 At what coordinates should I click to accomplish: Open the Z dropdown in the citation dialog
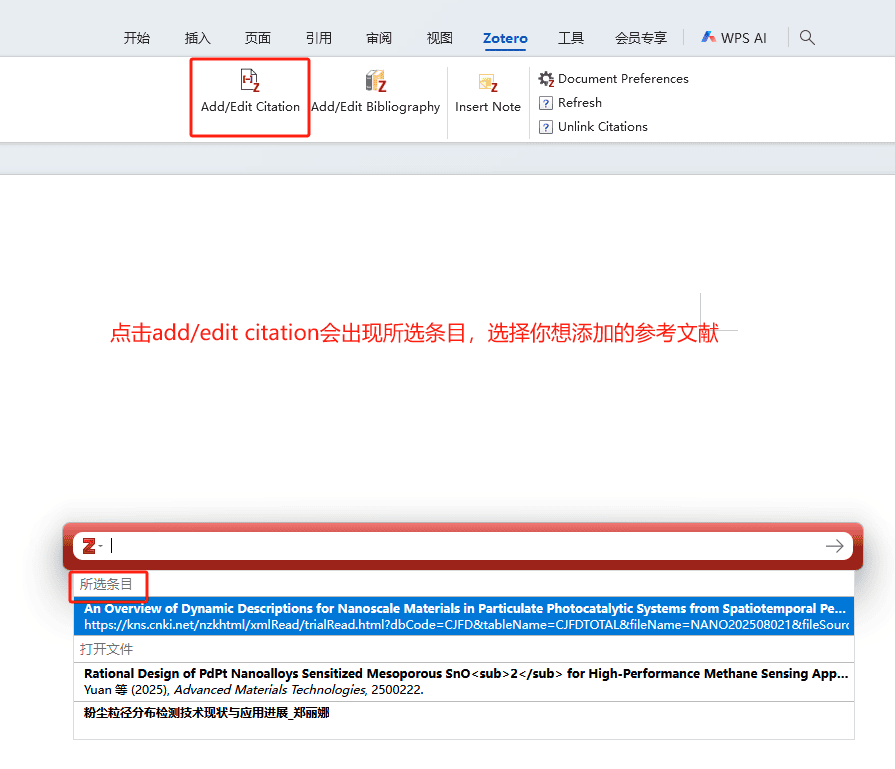98,546
